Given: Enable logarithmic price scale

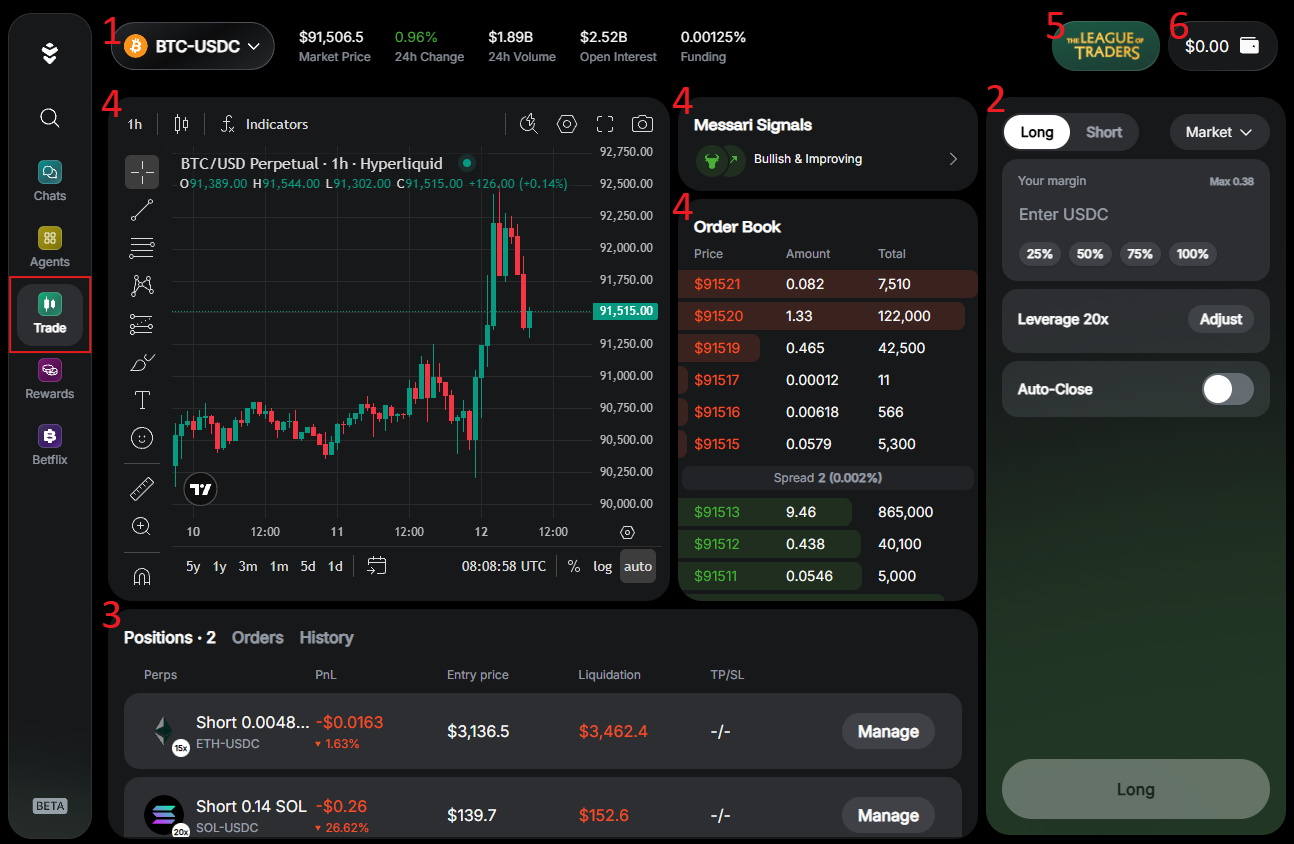Looking at the screenshot, I should click(602, 566).
